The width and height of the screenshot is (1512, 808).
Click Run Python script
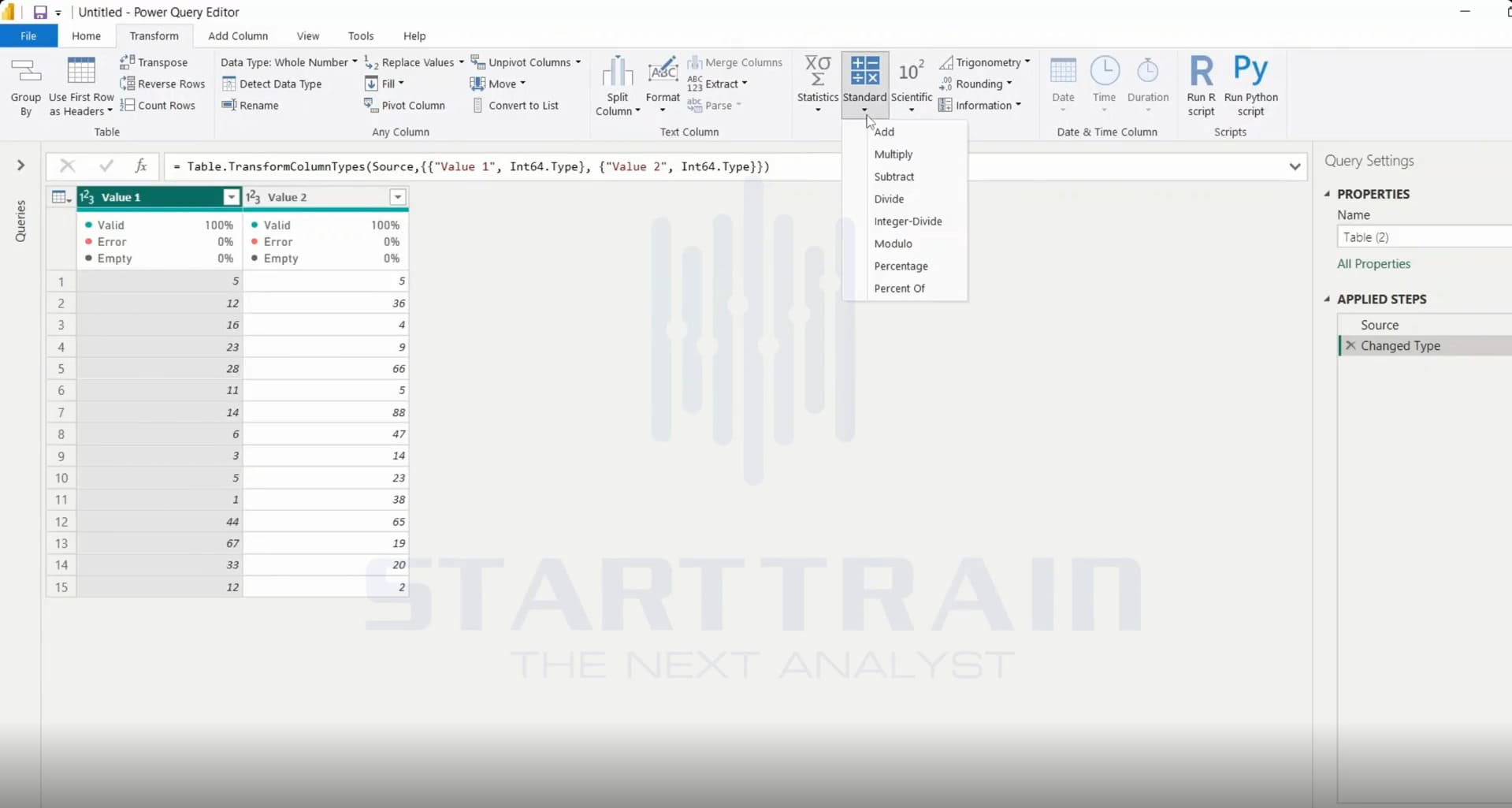click(1250, 87)
